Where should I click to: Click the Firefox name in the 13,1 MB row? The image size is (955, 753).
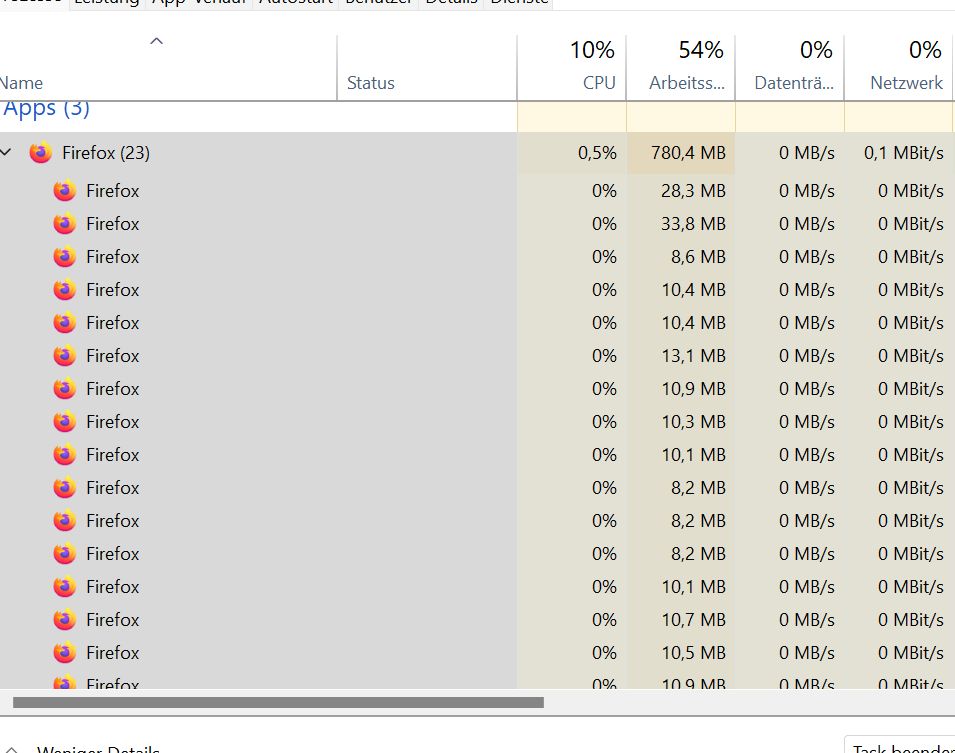click(x=113, y=355)
